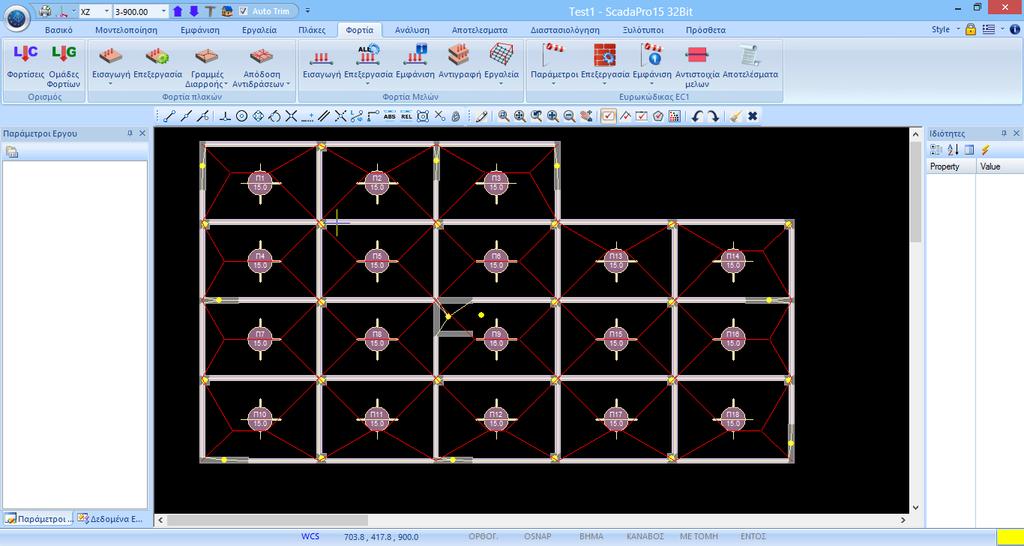Select the circle center snap icon
The width and height of the screenshot is (1024, 546).
(x=242, y=116)
